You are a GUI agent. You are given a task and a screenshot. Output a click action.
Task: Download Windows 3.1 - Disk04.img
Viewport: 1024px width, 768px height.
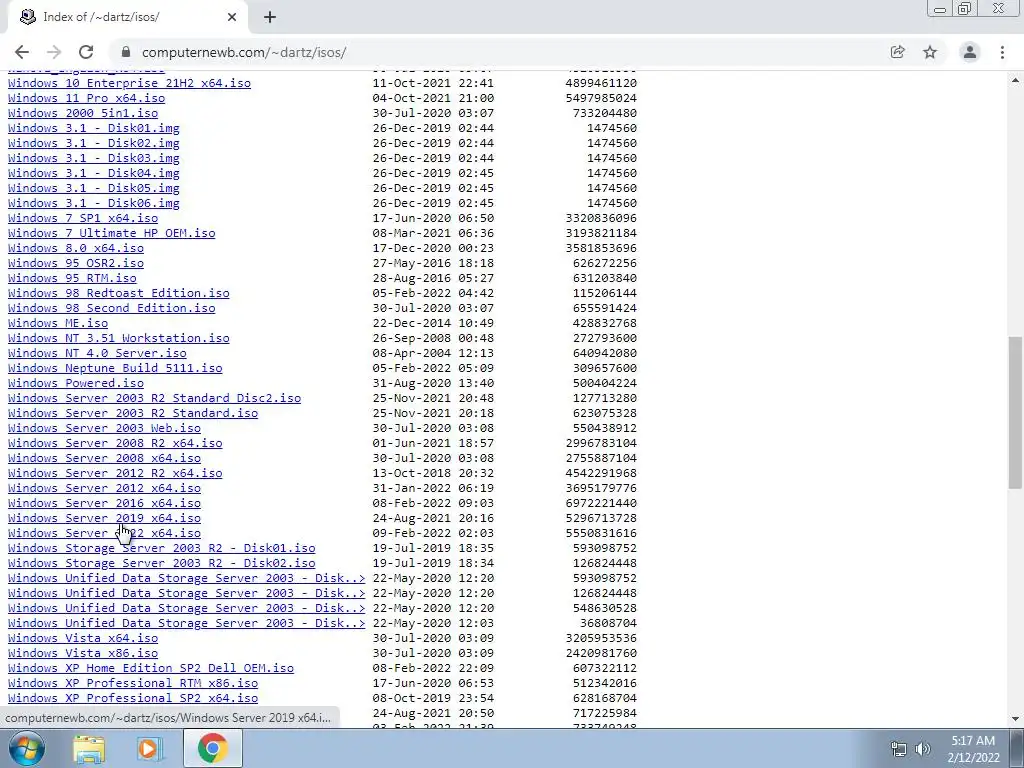point(93,173)
